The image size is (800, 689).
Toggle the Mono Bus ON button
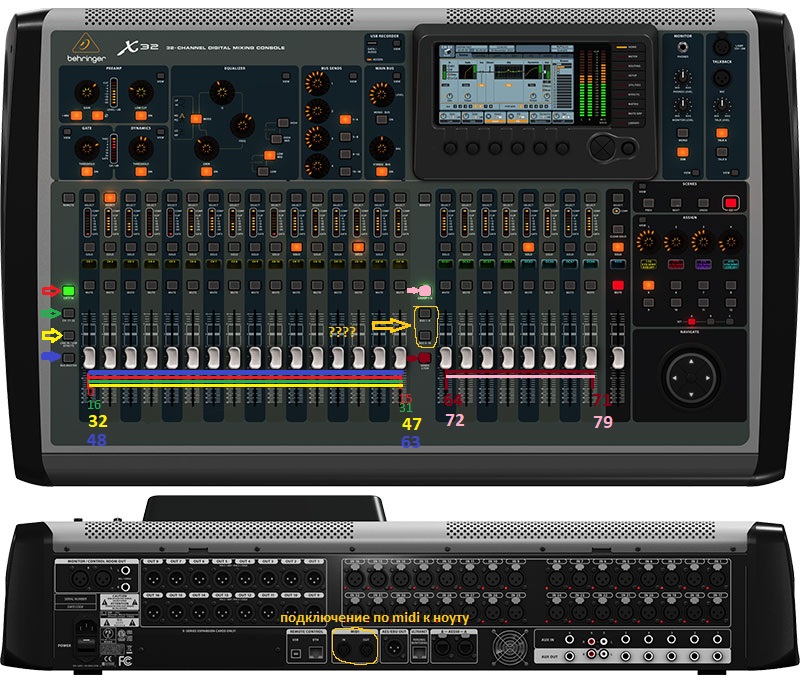coord(381,119)
